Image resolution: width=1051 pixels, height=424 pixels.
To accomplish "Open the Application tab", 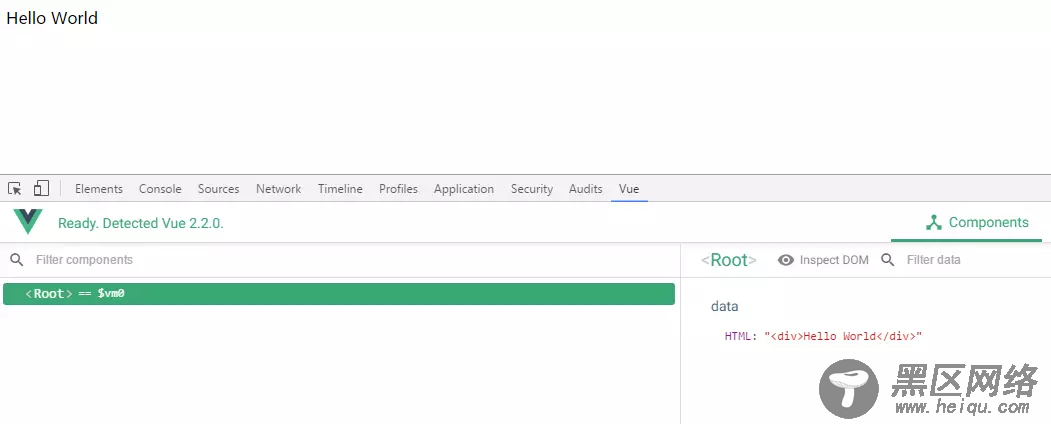I will (x=464, y=189).
